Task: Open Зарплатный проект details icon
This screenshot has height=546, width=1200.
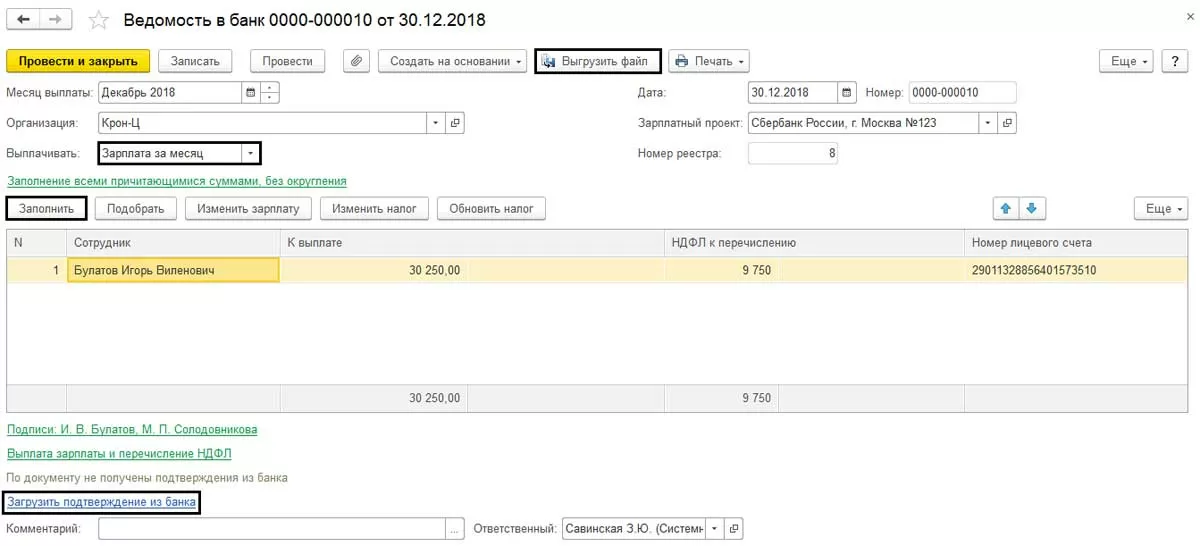Action: pos(1007,123)
